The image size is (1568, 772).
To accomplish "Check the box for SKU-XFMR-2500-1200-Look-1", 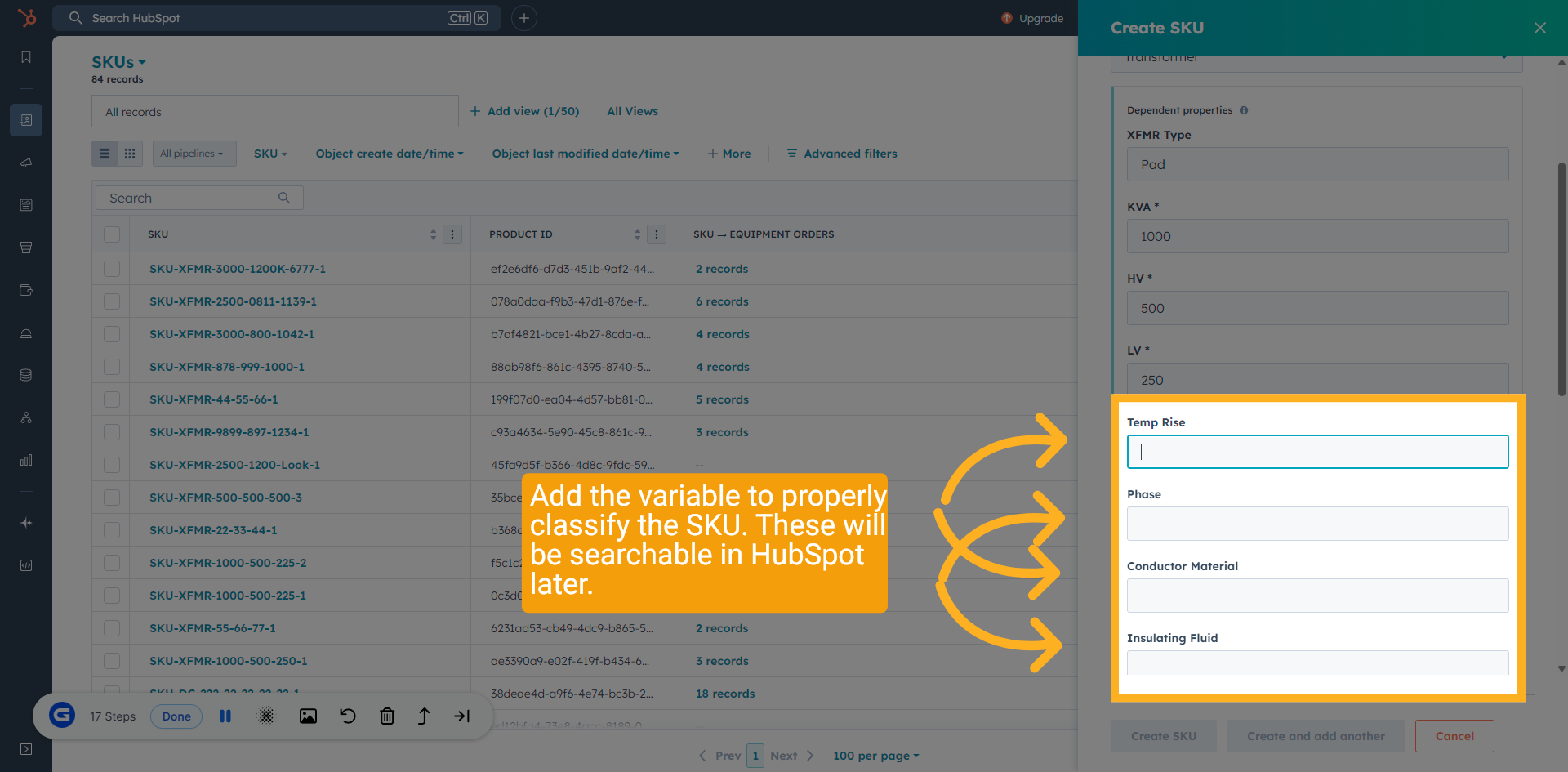I will 112,465.
